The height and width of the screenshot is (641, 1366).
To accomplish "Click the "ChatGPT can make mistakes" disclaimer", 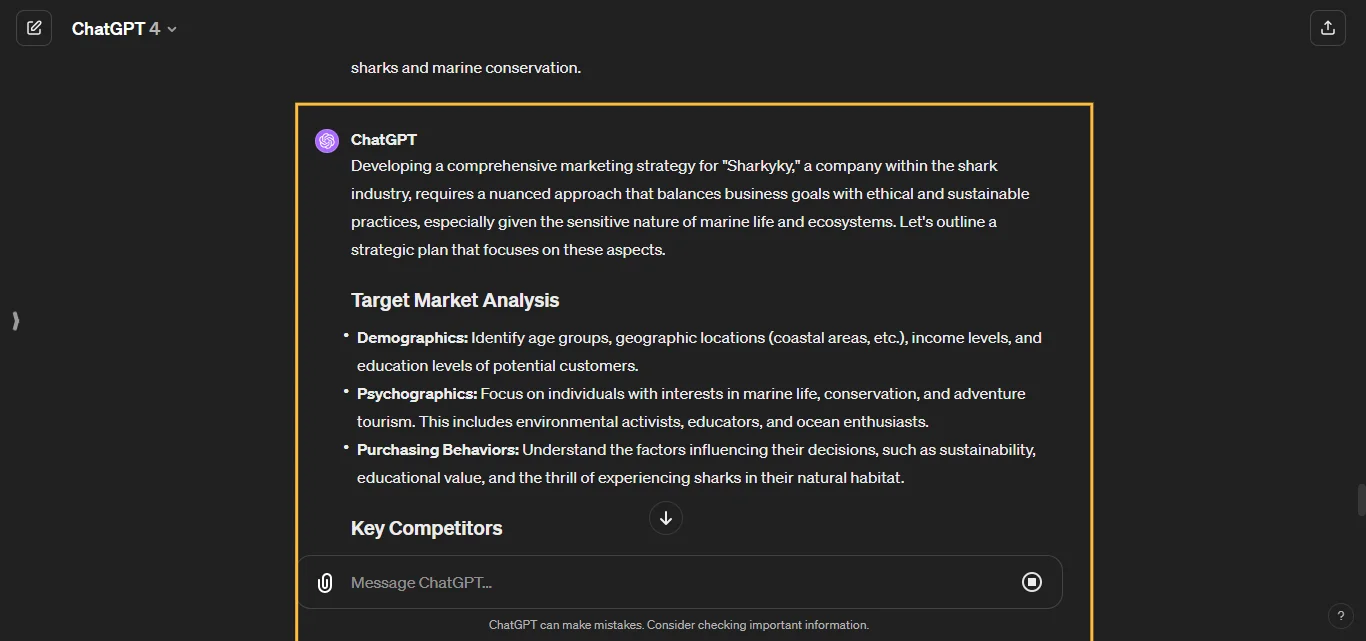I will point(679,624).
